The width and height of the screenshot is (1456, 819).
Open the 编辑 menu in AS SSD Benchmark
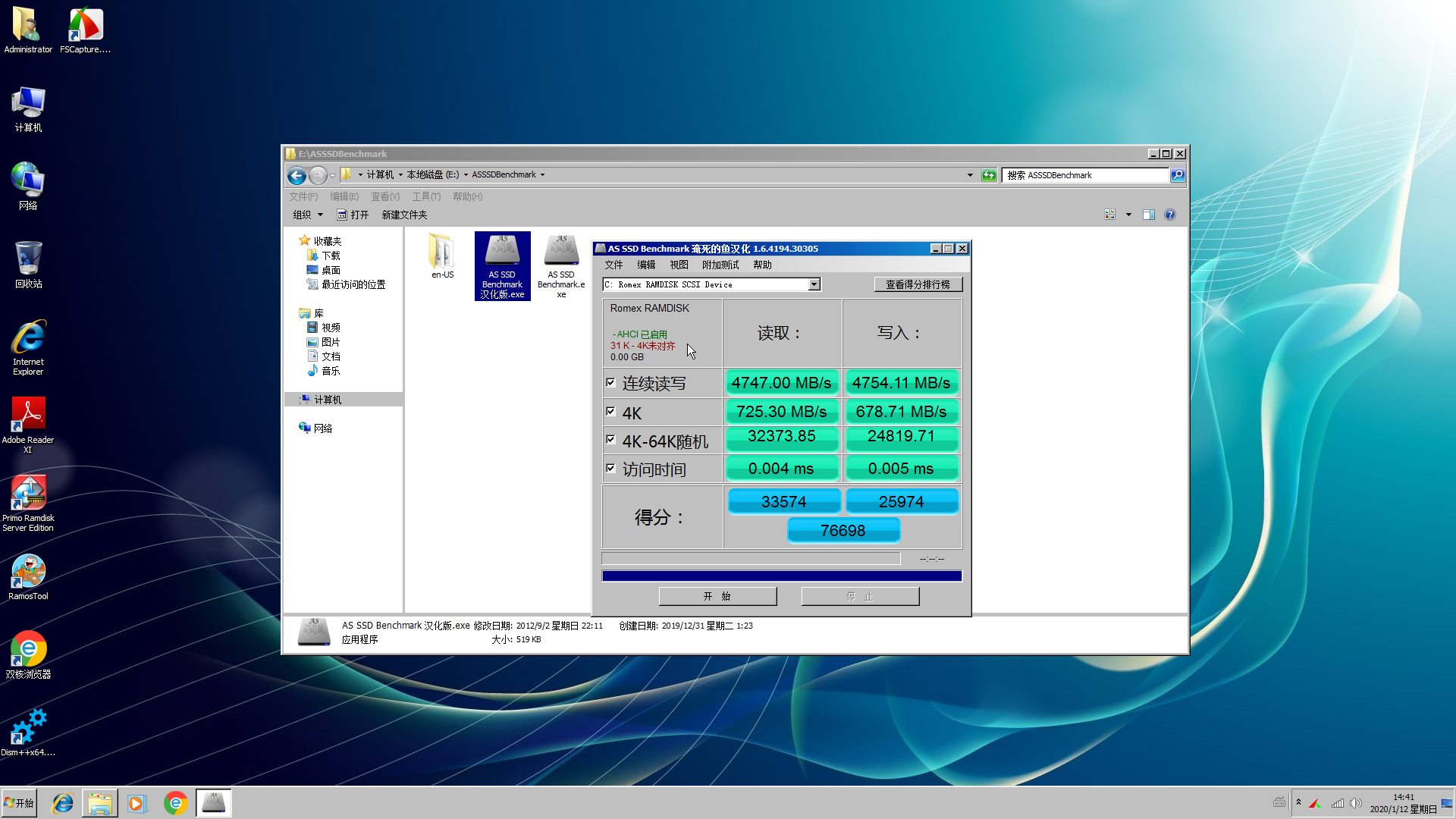tap(646, 265)
